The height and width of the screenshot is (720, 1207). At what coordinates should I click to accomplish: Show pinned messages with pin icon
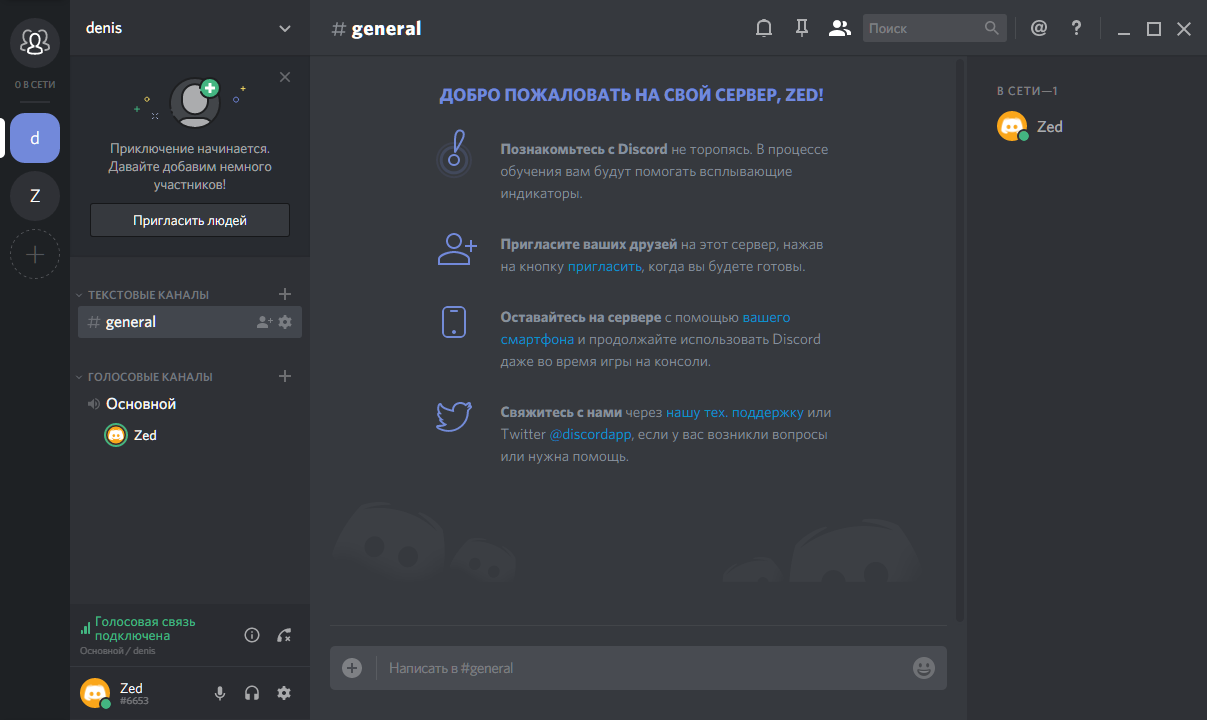pos(801,28)
